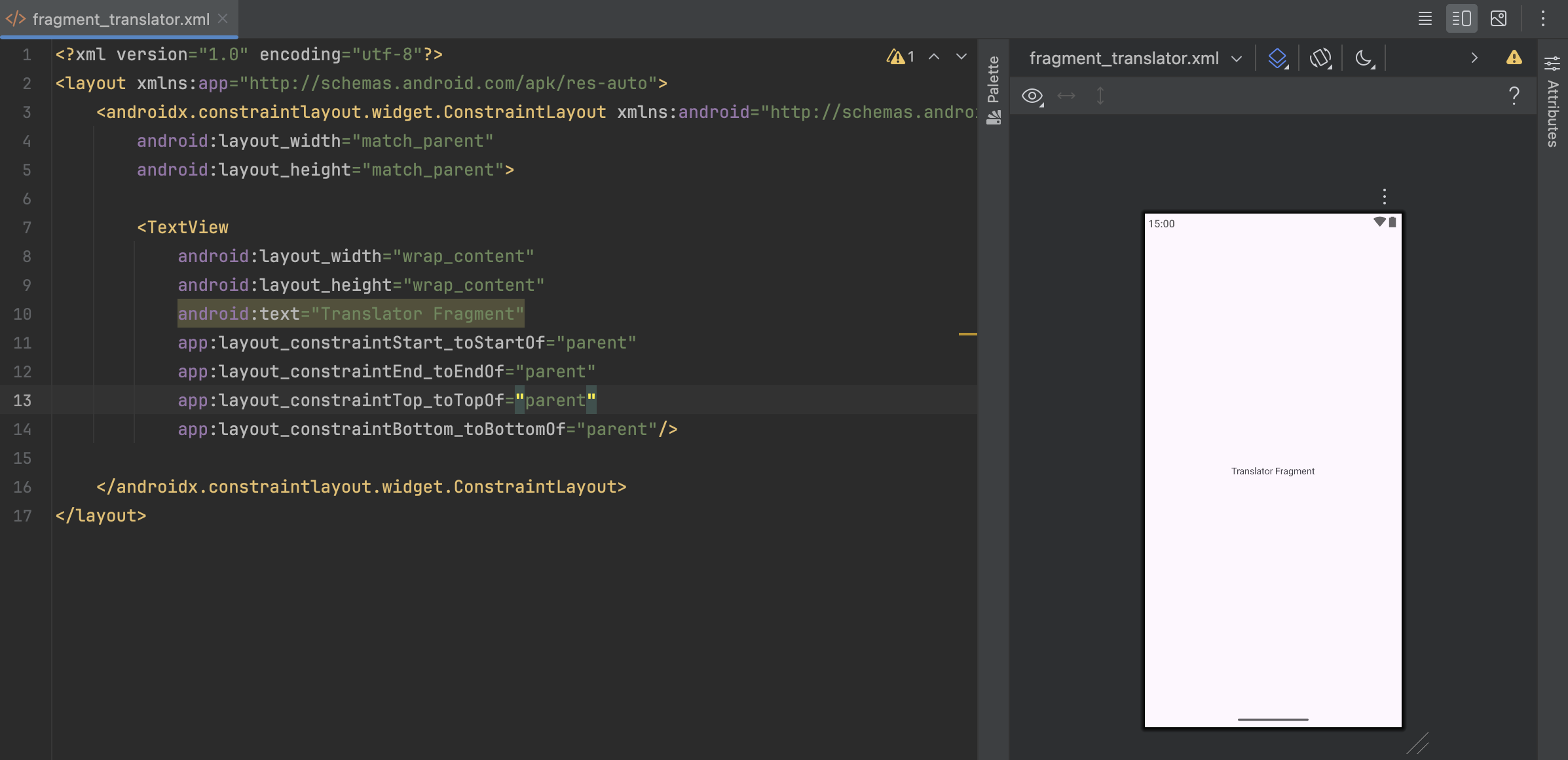
Task: Open the night mode selector
Action: tap(1365, 58)
